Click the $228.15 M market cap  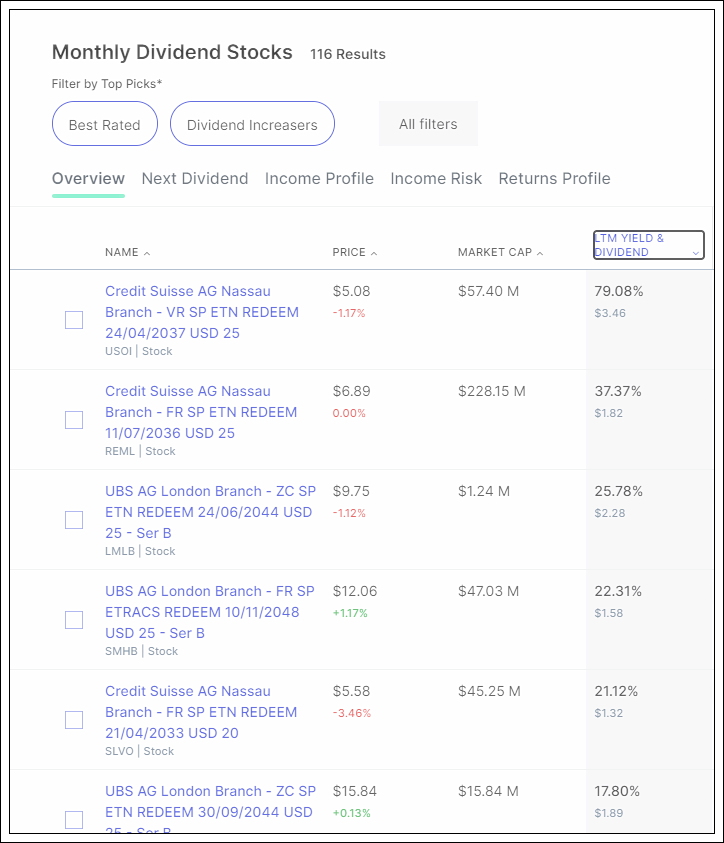click(491, 391)
